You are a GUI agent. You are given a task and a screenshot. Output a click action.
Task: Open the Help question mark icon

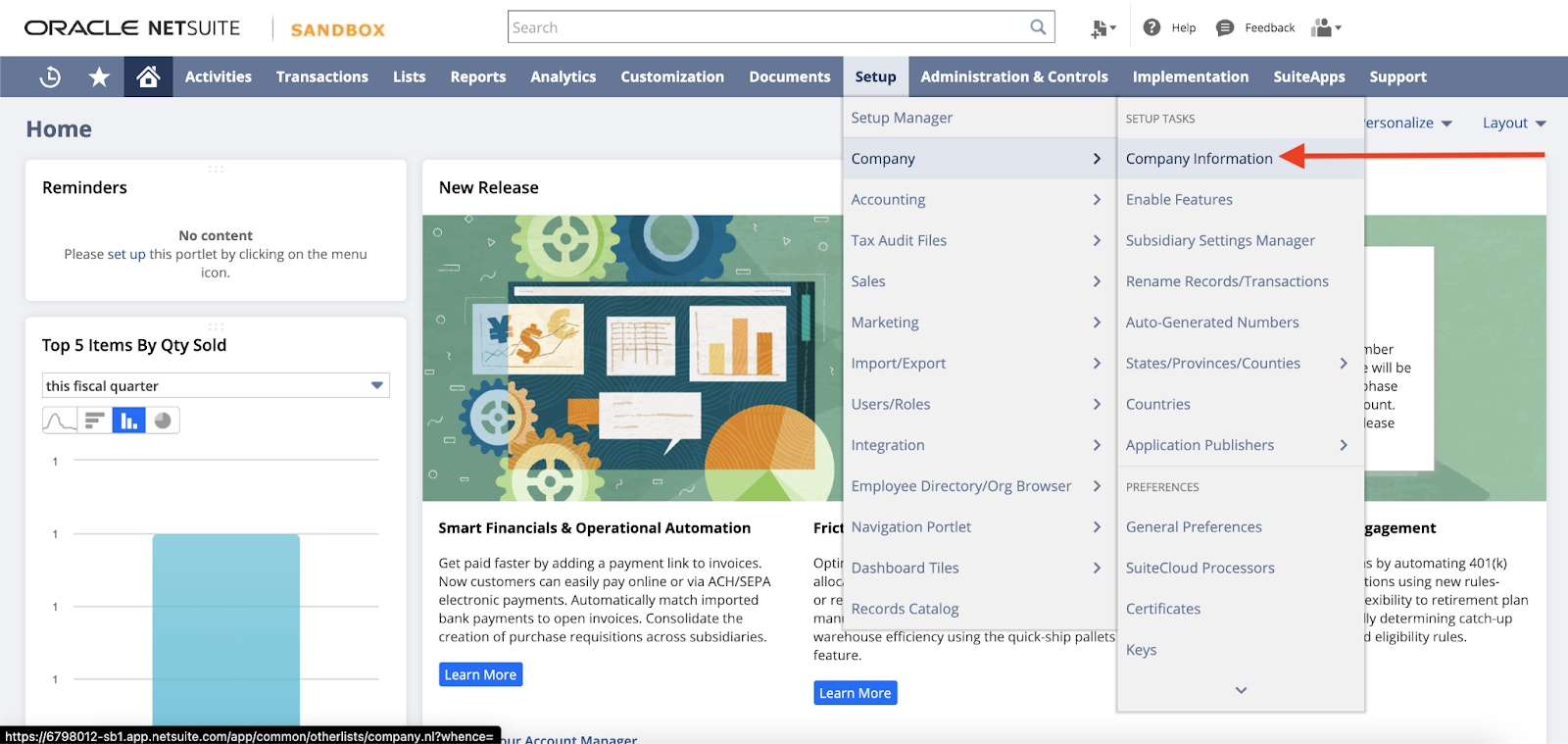1152,27
